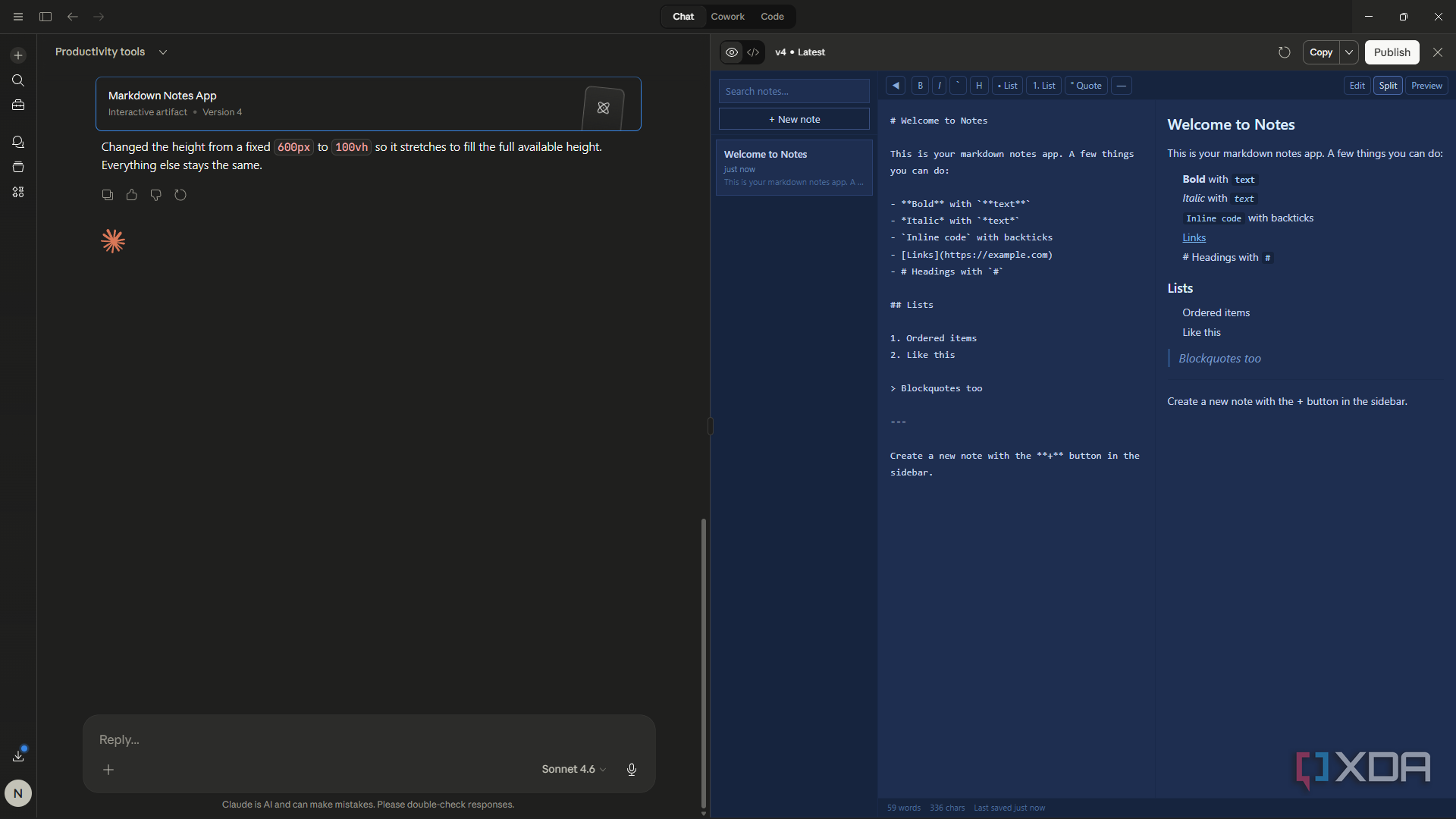
Task: Open the v4 Latest version selector
Action: [x=800, y=52]
